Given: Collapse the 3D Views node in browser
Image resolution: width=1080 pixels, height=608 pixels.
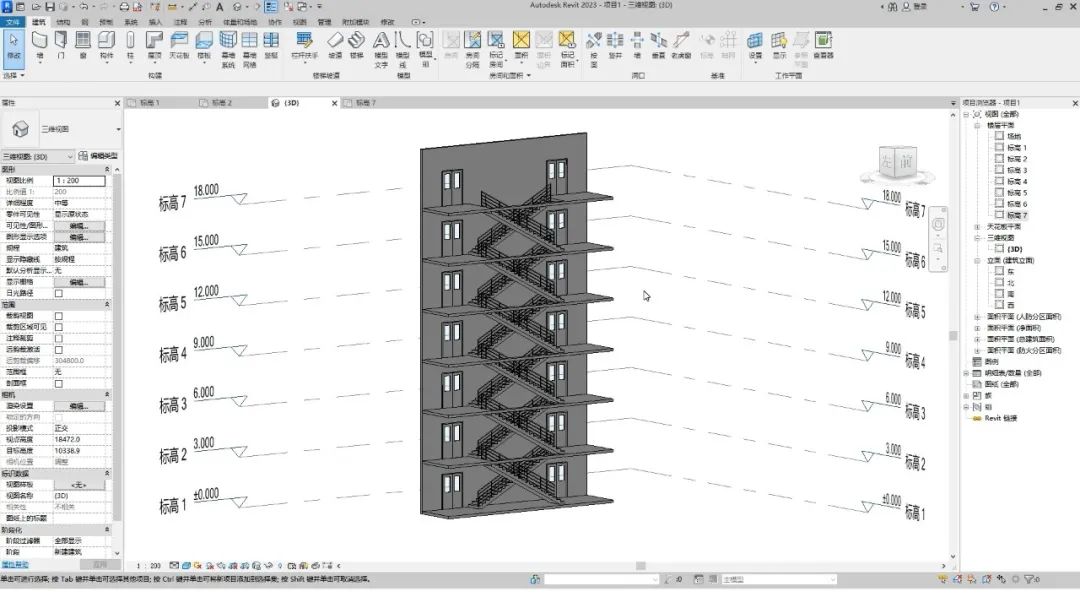Looking at the screenshot, I should tap(977, 238).
